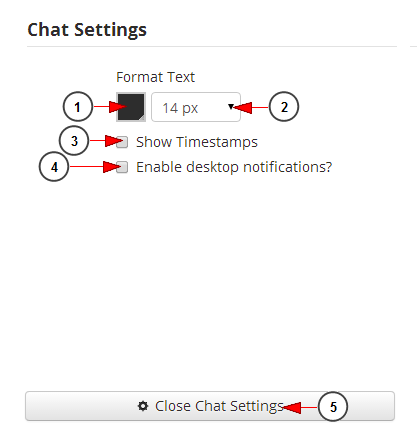Tick the Enable desktop notifications checkbox

[122, 167]
